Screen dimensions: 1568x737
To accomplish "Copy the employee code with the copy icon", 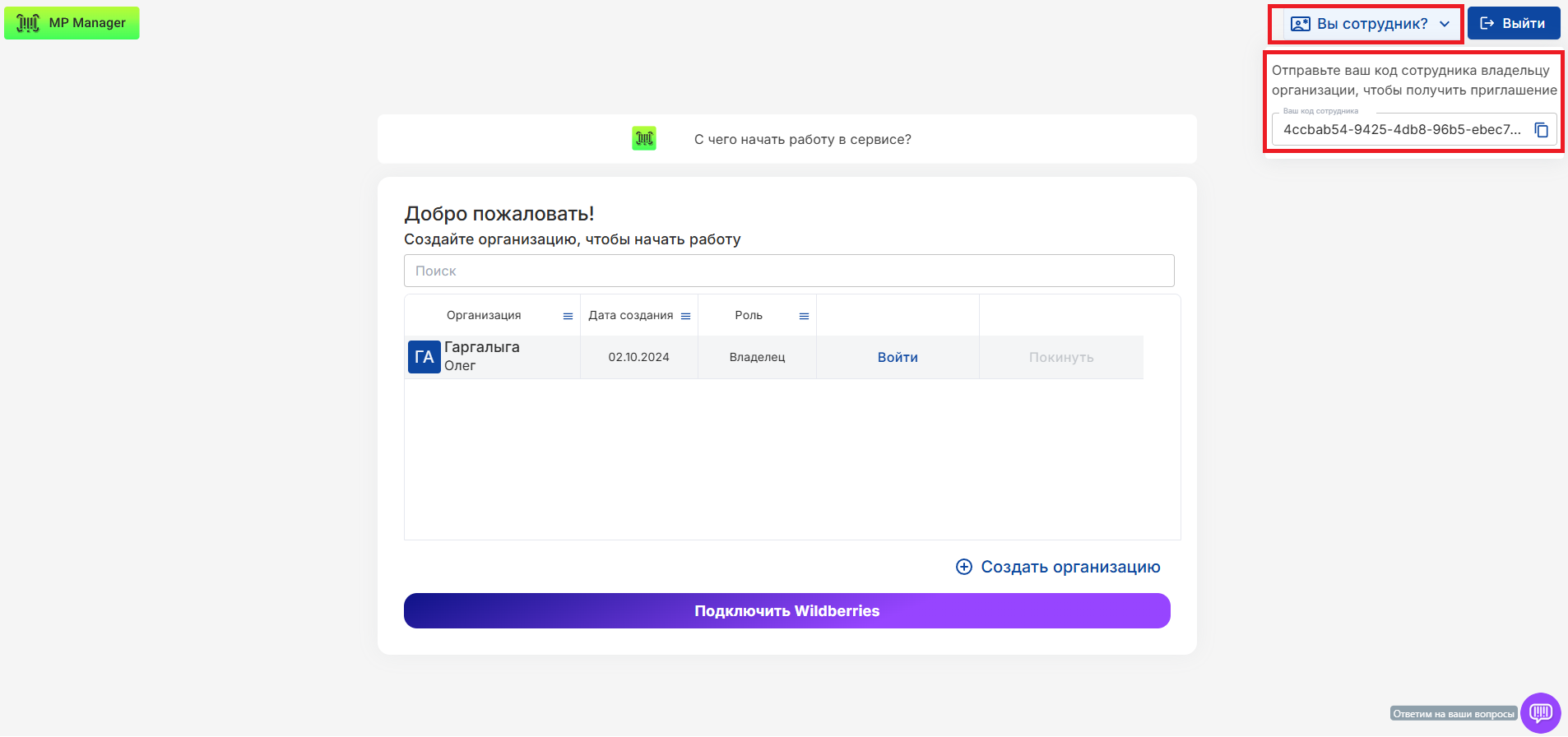I will click(x=1541, y=130).
